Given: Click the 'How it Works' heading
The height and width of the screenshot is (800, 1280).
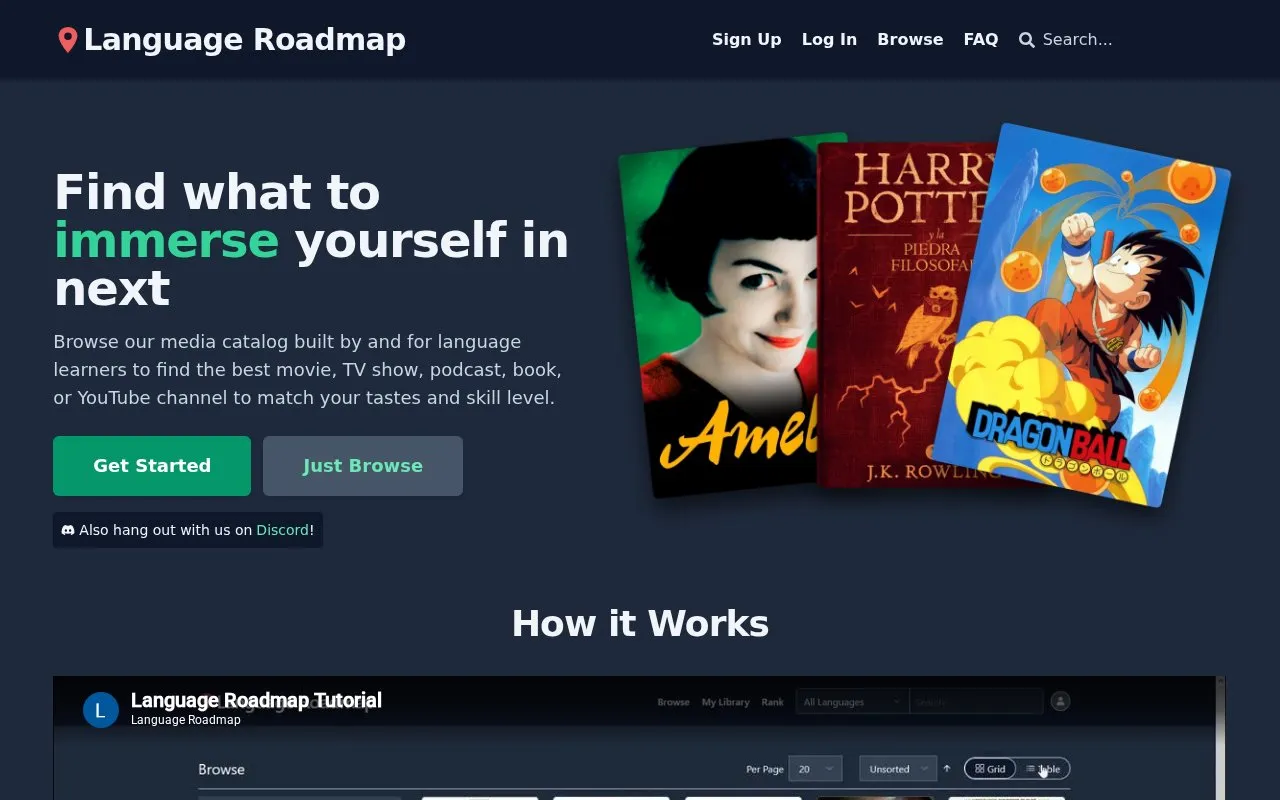Looking at the screenshot, I should (640, 623).
